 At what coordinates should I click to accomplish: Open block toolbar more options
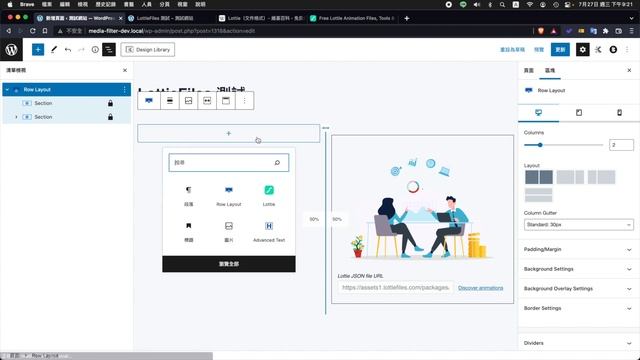(244, 101)
